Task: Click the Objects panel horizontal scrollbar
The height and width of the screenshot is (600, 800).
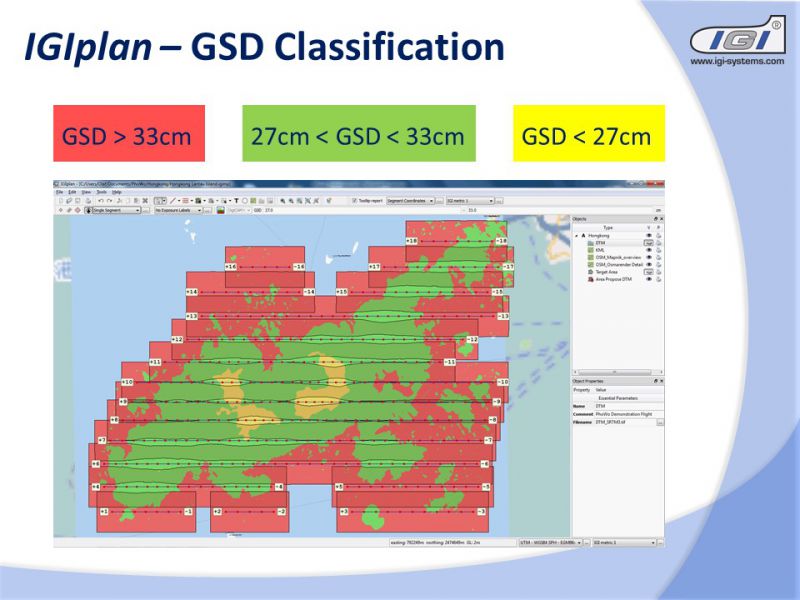Action: click(x=617, y=372)
